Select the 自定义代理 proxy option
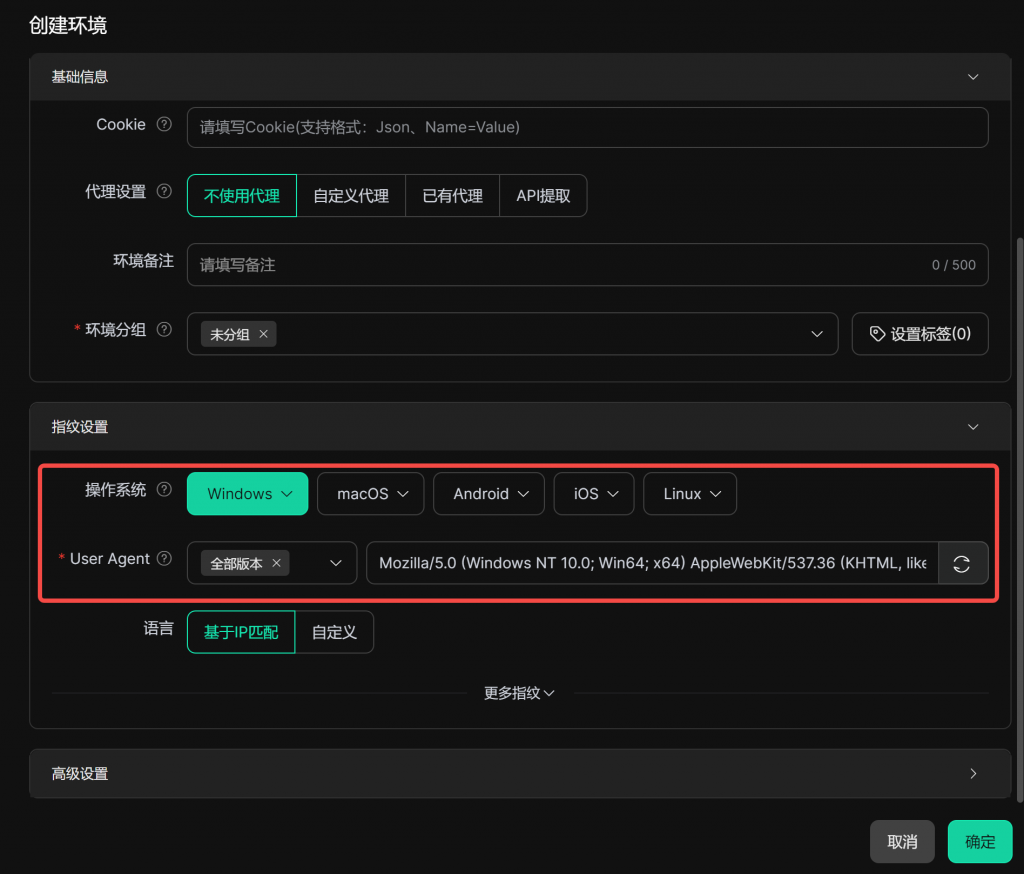Screen dimensions: 1024x874 coord(351,196)
